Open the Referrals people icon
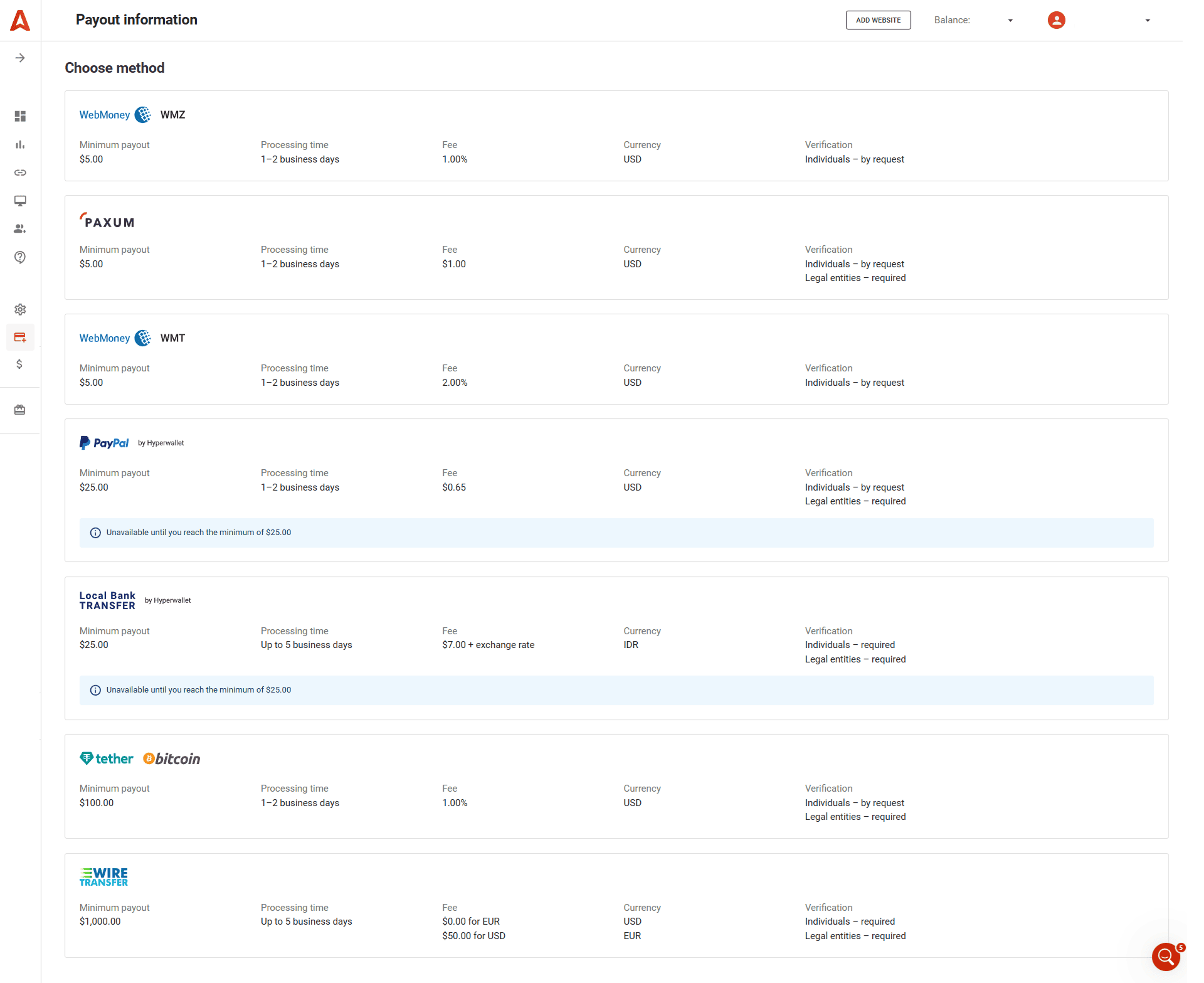This screenshot has width=1204, height=983. (20, 229)
